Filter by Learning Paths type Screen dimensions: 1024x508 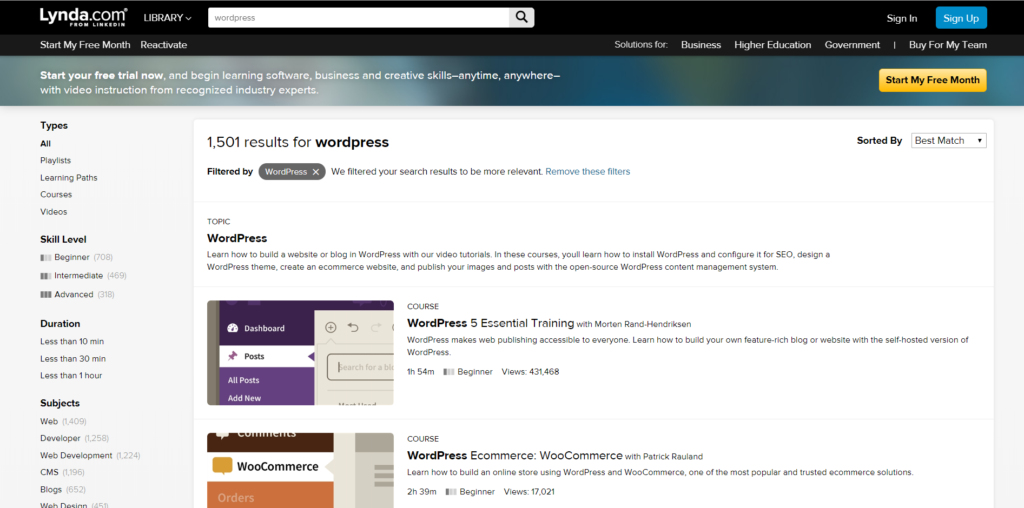69,178
